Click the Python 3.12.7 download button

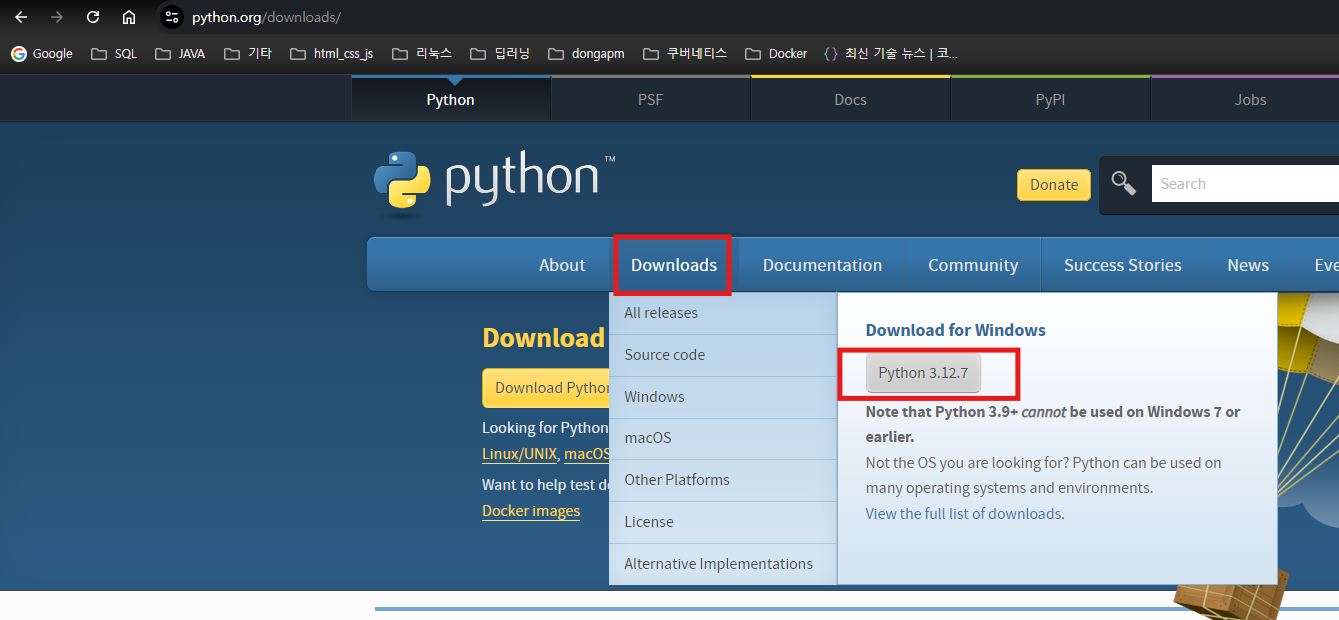(x=923, y=373)
